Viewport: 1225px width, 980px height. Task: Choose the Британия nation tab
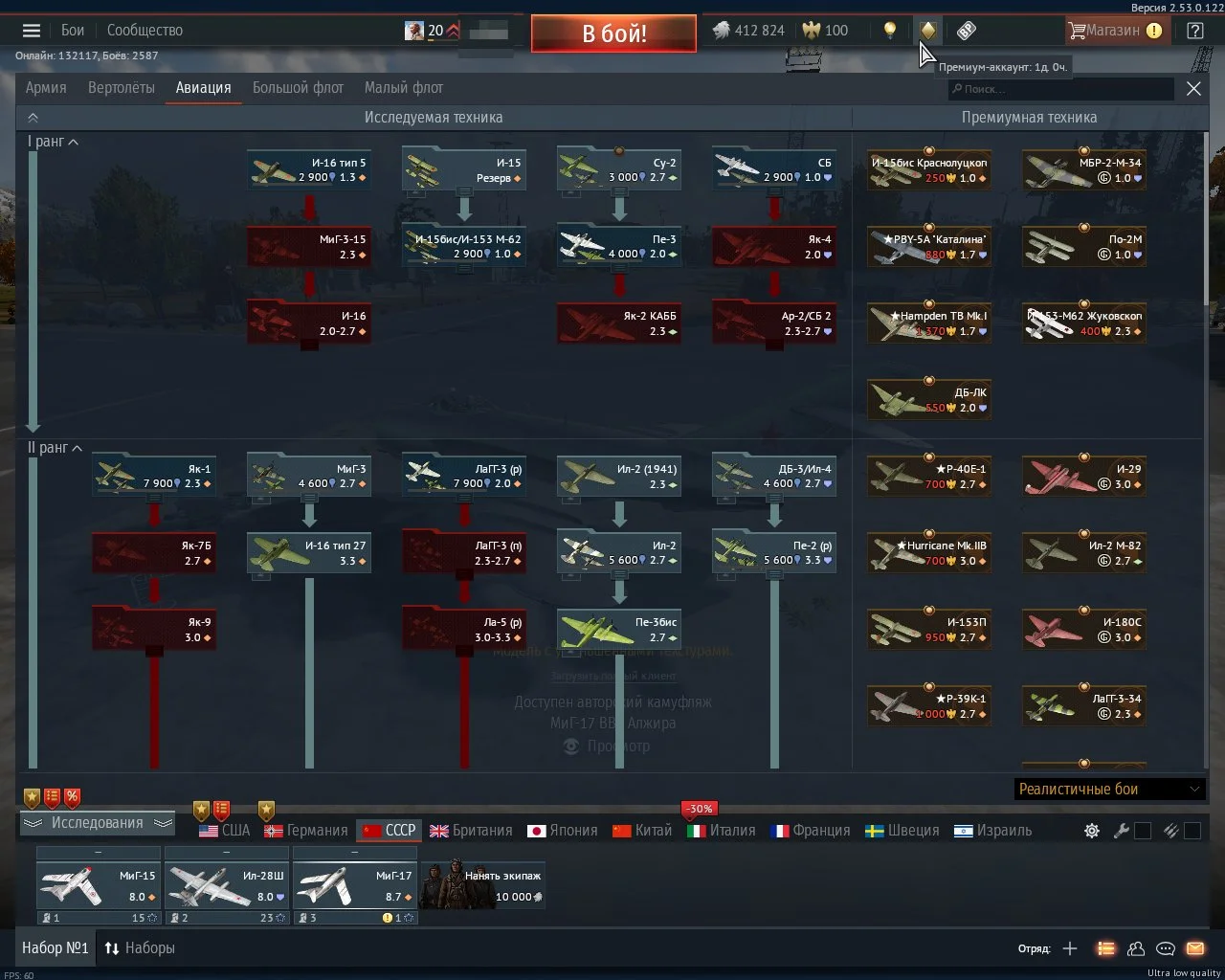pos(471,831)
